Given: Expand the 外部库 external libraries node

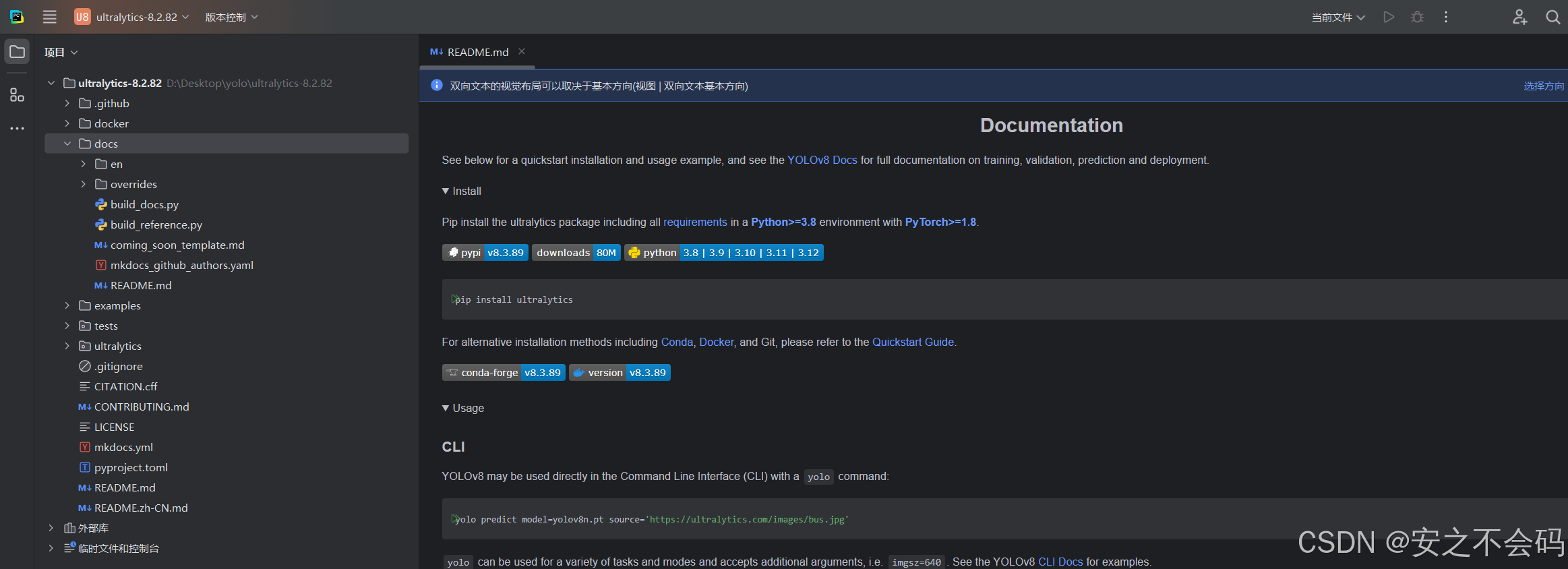Looking at the screenshot, I should (51, 528).
